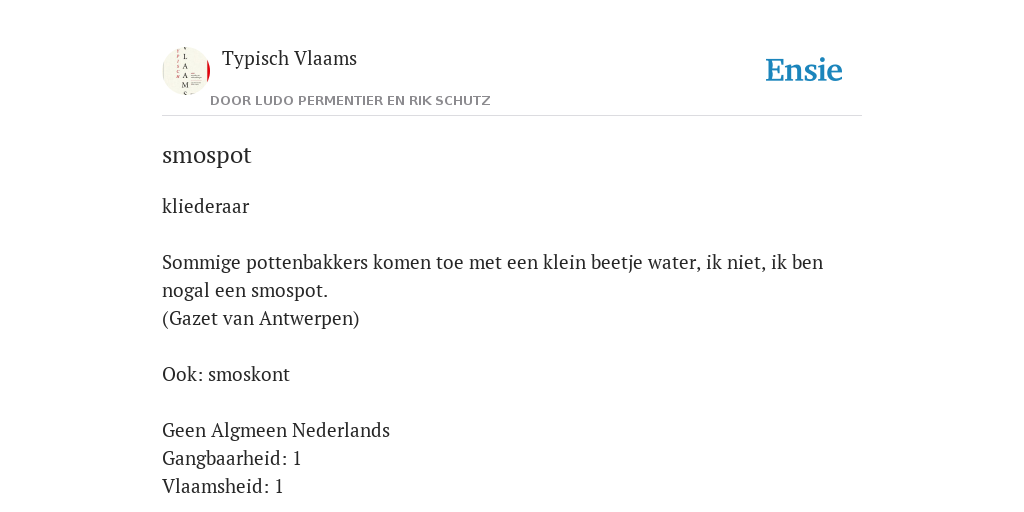This screenshot has height=512, width=1024.
Task: Select the smospot heading
Action: coord(206,155)
